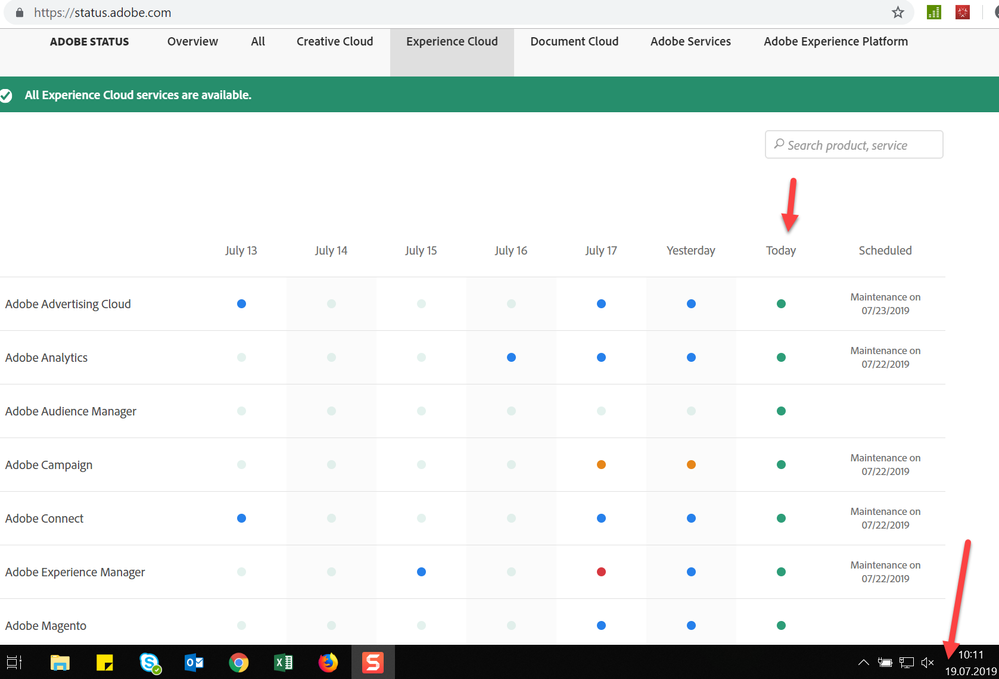Screen dimensions: 999x679
Task: Open Snagit editor from the taskbar
Action: (373, 663)
